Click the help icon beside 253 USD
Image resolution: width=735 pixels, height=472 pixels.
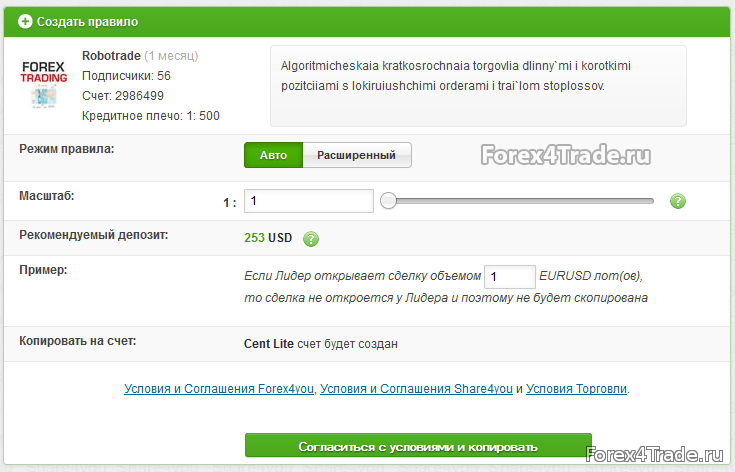310,239
